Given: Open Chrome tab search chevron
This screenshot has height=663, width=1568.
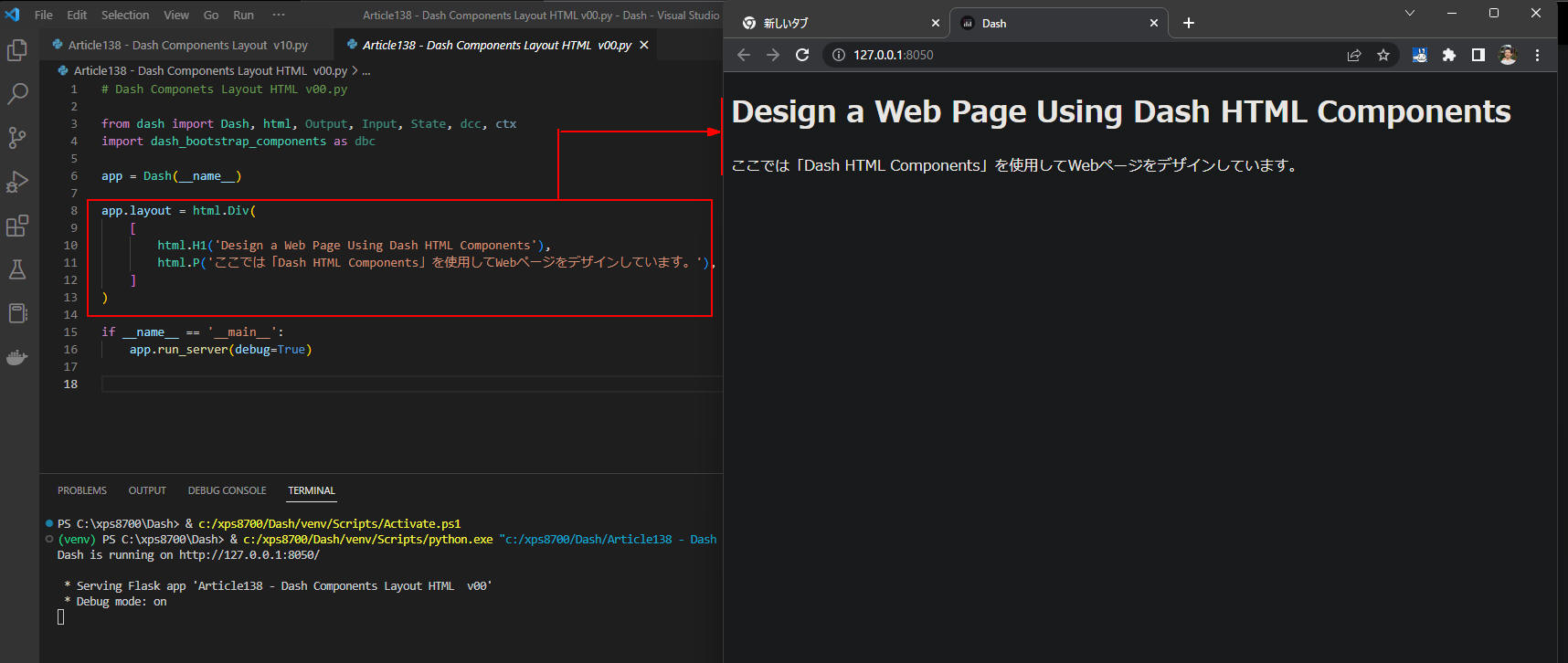Looking at the screenshot, I should pyautogui.click(x=1410, y=13).
